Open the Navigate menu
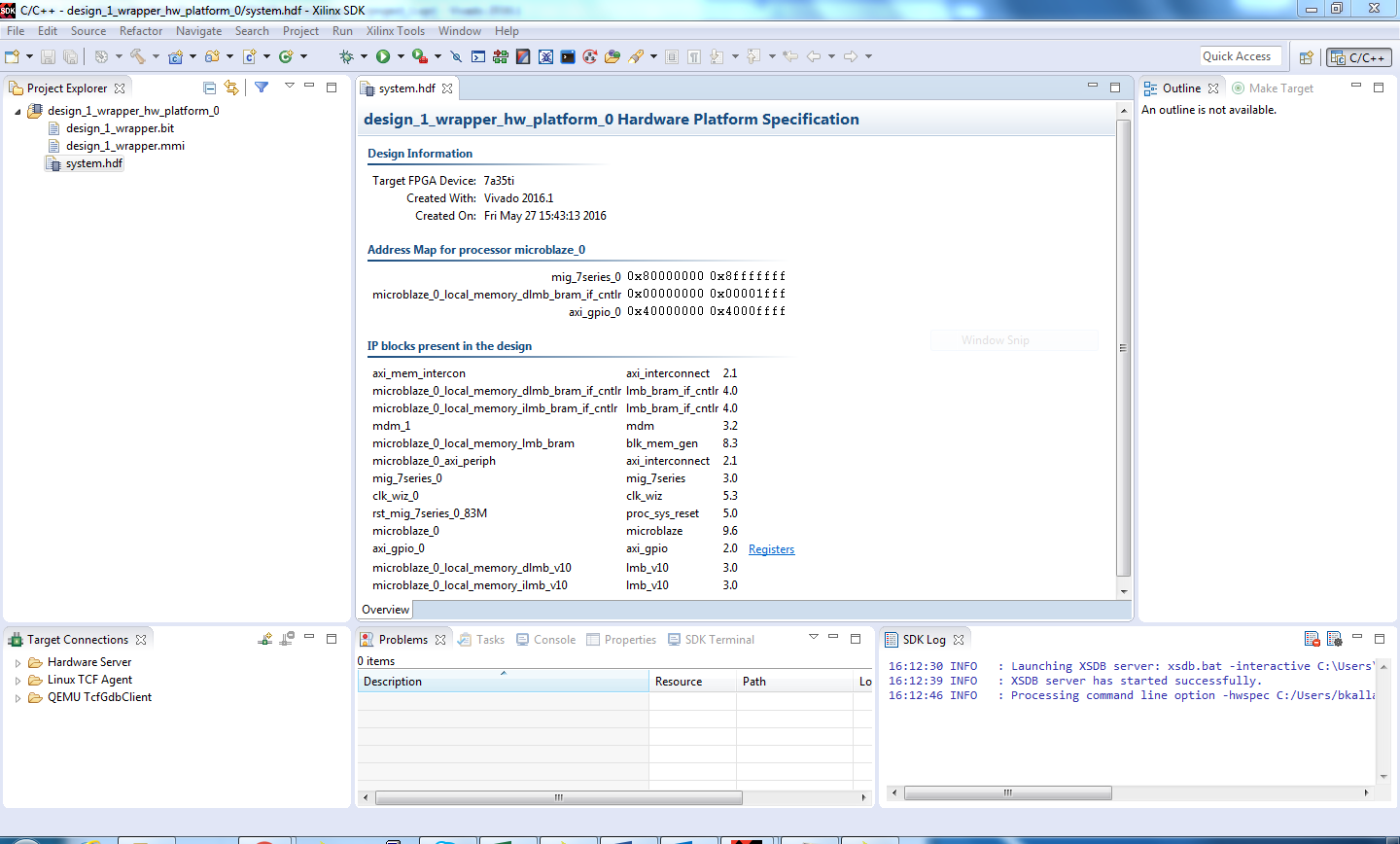1400x844 pixels. [x=198, y=31]
